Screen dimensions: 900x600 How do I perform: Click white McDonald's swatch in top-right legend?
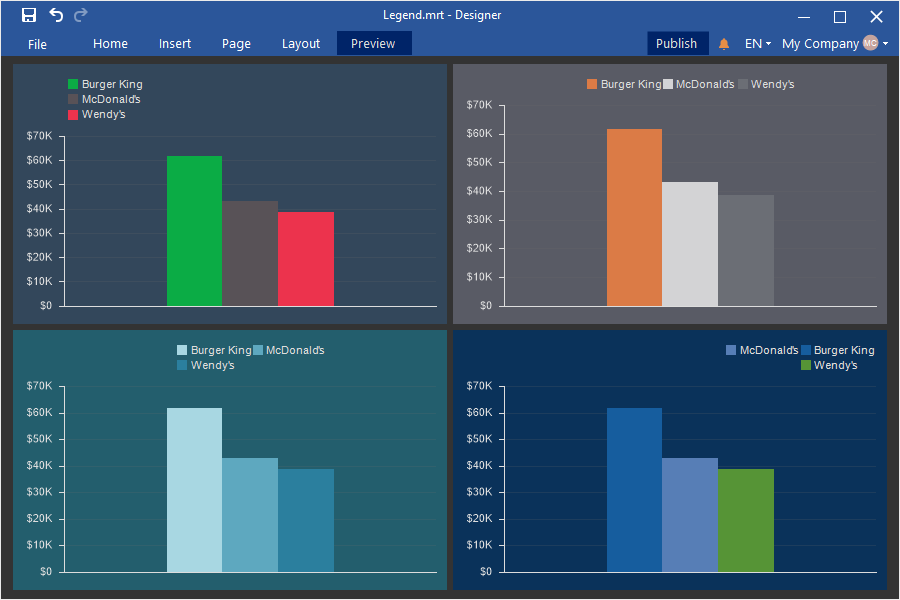point(668,84)
